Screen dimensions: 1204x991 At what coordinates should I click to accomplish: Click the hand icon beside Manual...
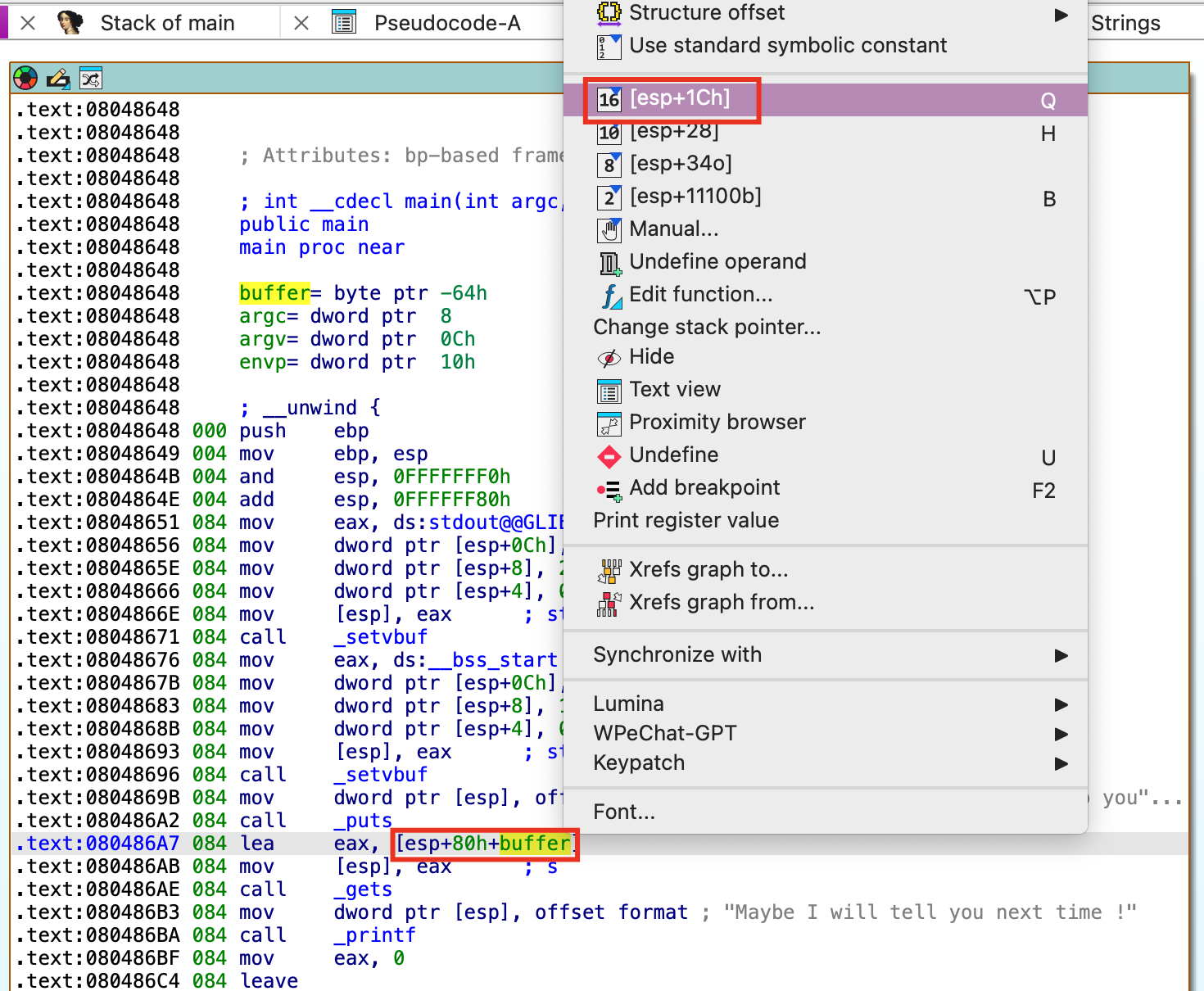tap(609, 230)
